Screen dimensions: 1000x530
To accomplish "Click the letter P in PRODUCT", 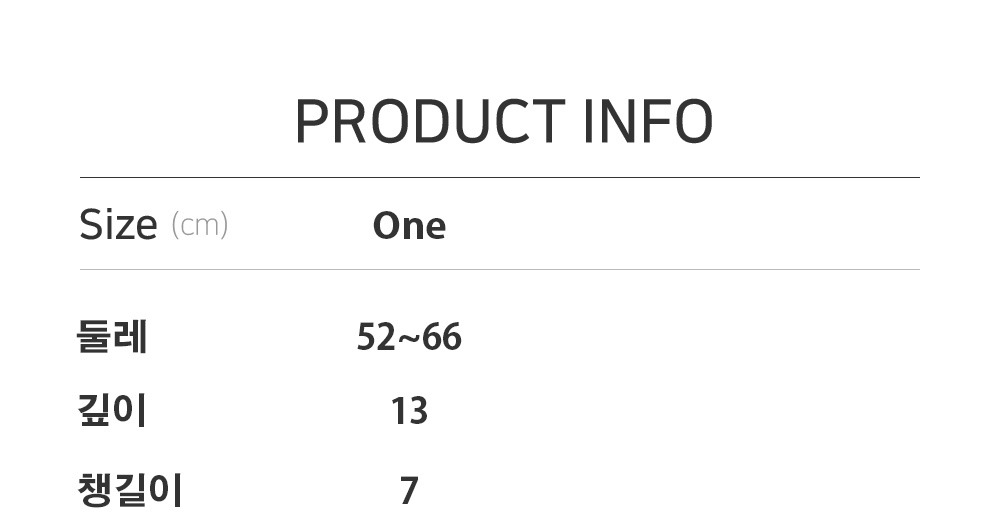I will [311, 123].
